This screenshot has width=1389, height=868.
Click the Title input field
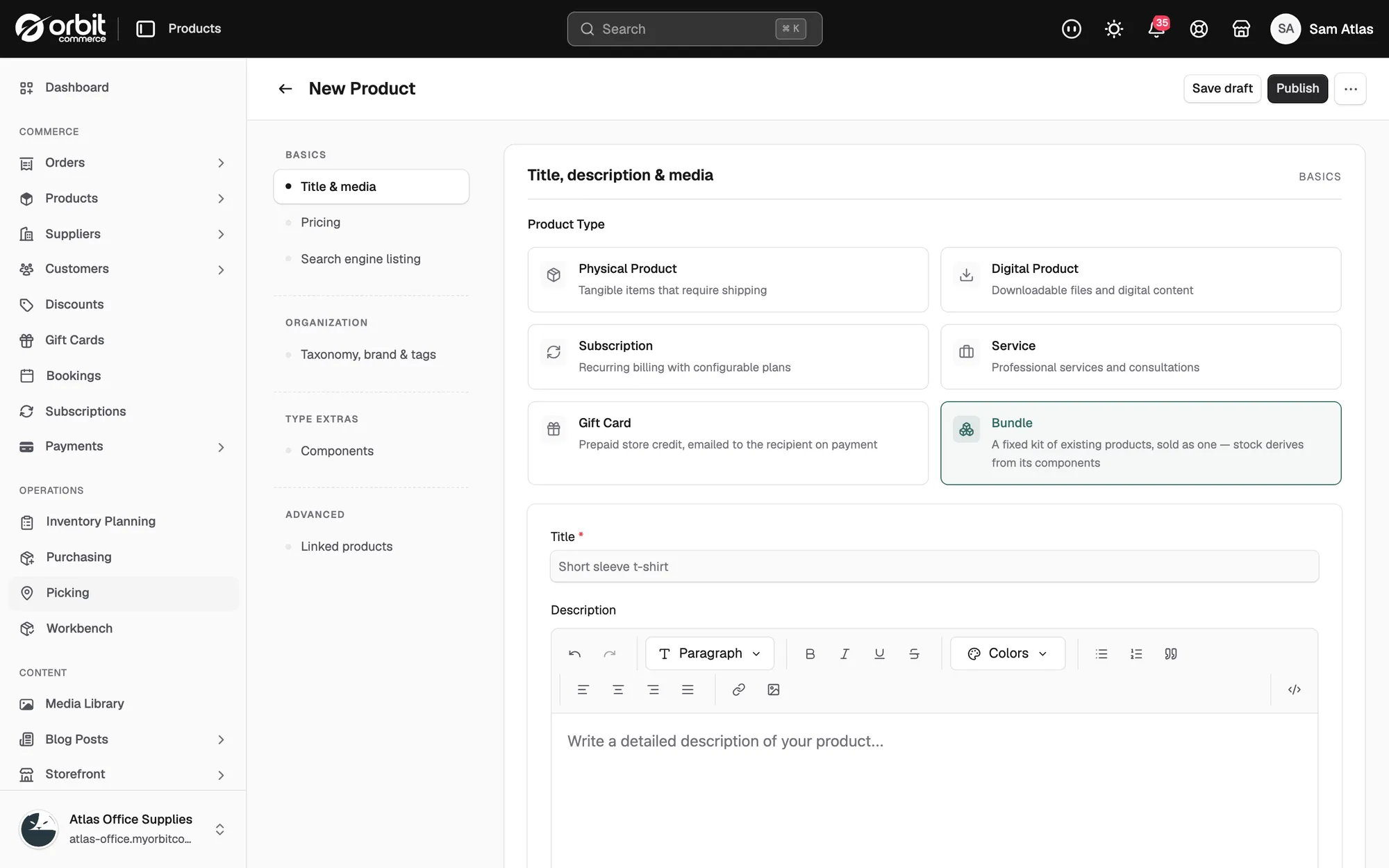click(934, 567)
